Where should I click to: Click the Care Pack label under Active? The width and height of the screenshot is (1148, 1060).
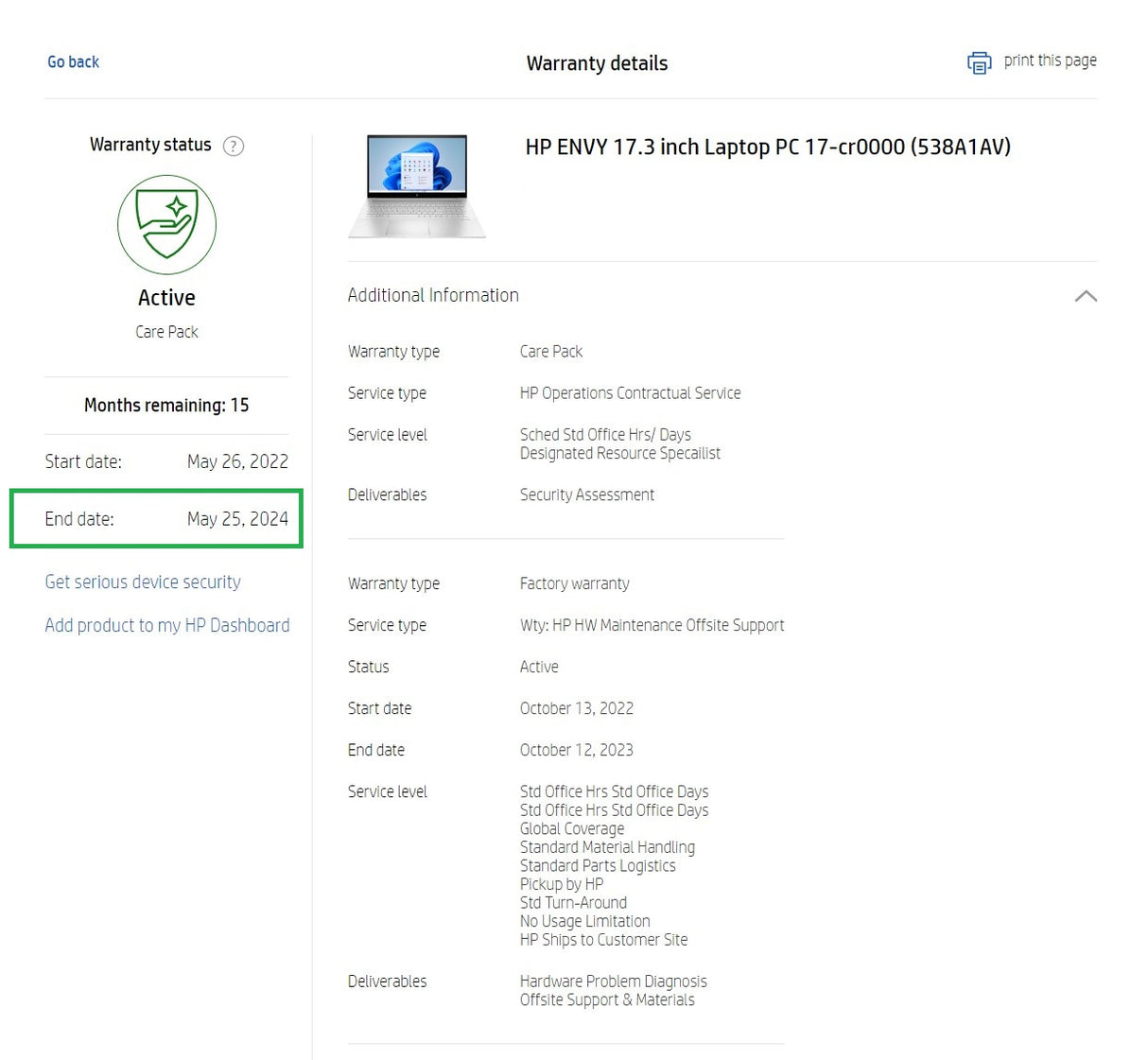[x=166, y=332]
